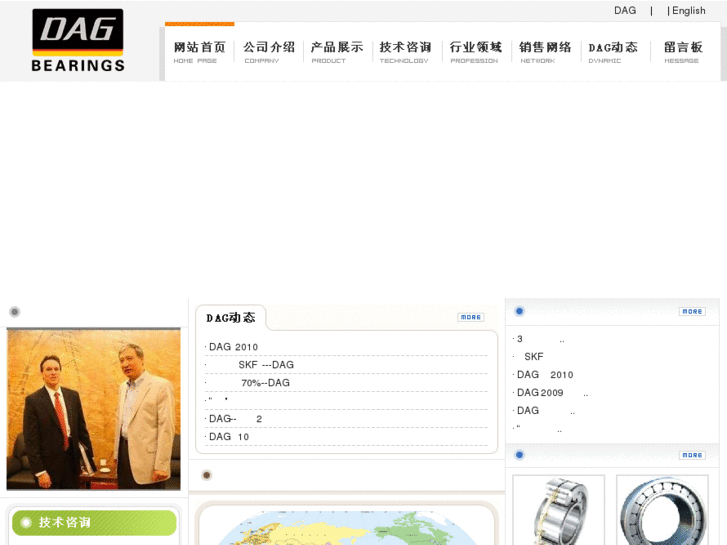Click the photo of two men in suits
The image size is (727, 545).
[93, 409]
